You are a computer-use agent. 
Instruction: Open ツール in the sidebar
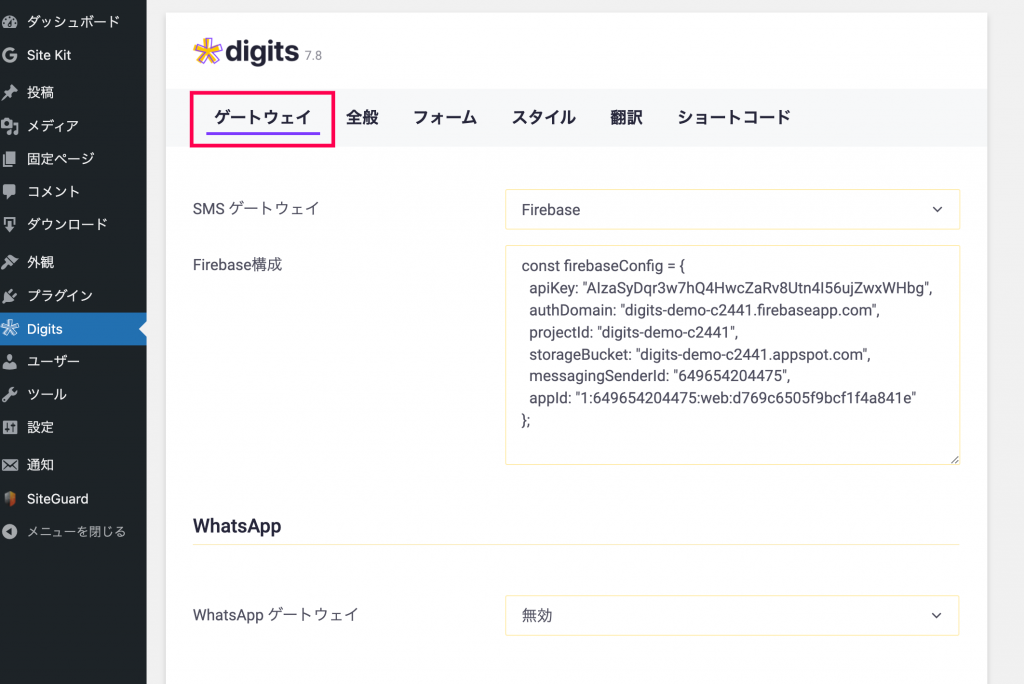click(x=73, y=394)
